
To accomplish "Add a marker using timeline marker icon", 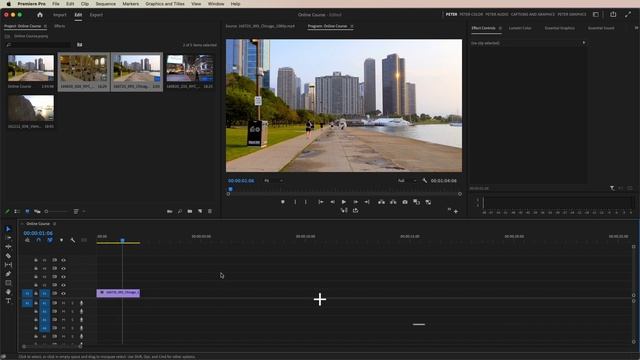I will coord(61,240).
